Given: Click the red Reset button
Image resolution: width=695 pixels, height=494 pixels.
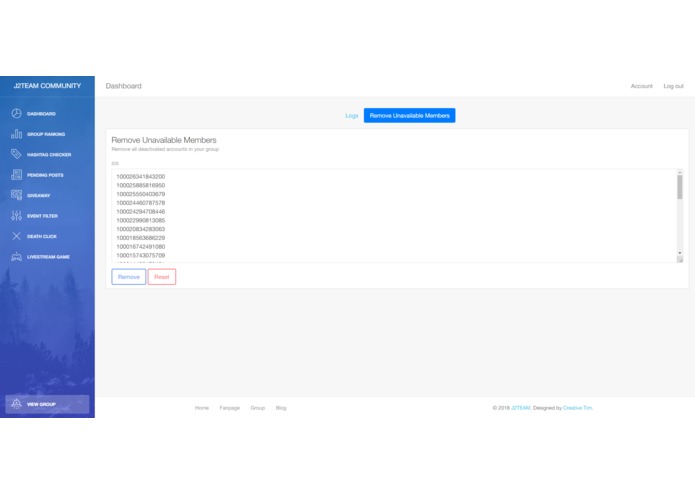Looking at the screenshot, I should (162, 277).
